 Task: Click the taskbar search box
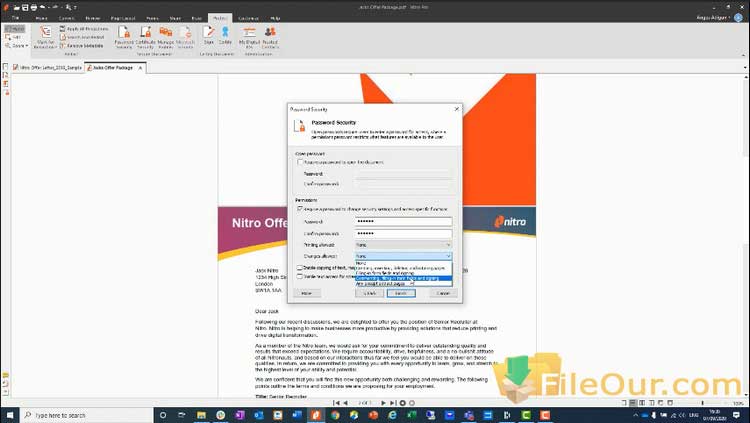(x=87, y=415)
